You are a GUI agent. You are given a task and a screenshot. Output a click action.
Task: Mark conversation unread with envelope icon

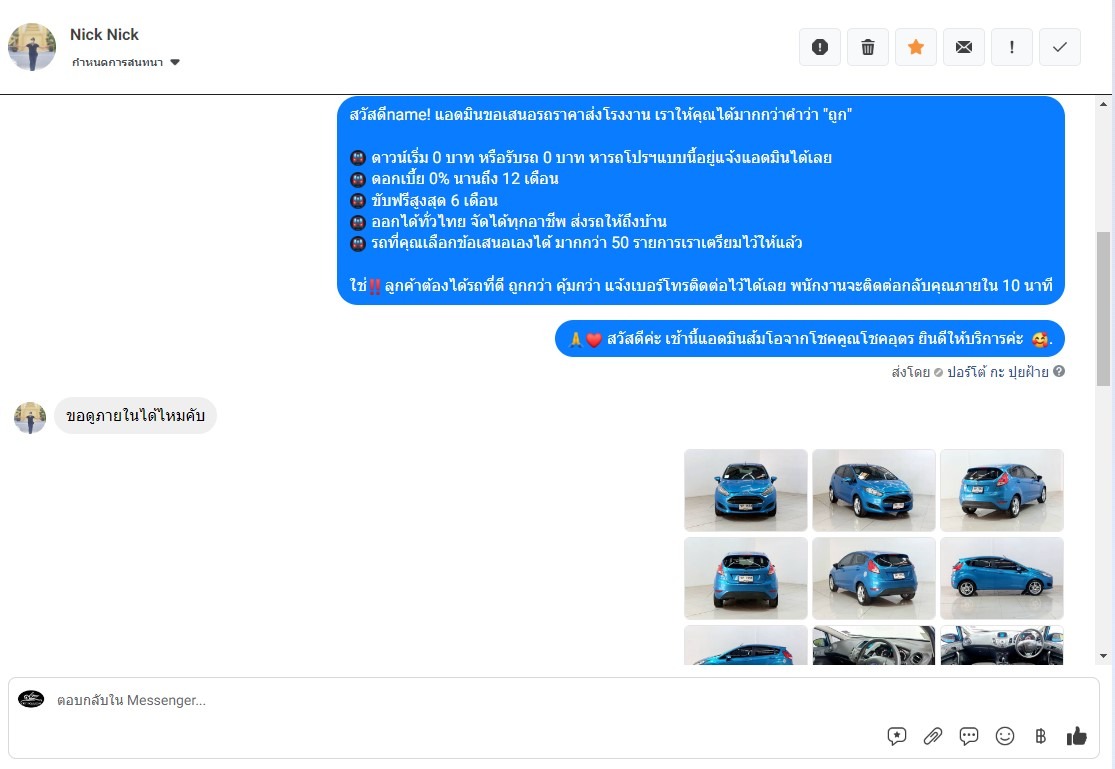pos(964,47)
